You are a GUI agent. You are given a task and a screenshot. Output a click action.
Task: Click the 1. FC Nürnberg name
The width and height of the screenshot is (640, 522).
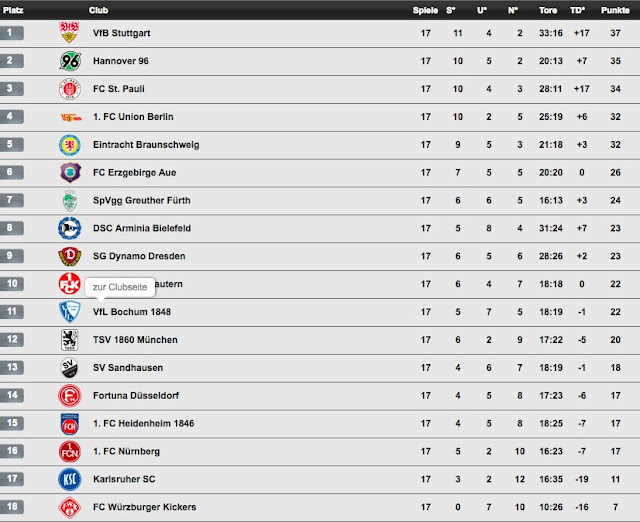coord(126,451)
